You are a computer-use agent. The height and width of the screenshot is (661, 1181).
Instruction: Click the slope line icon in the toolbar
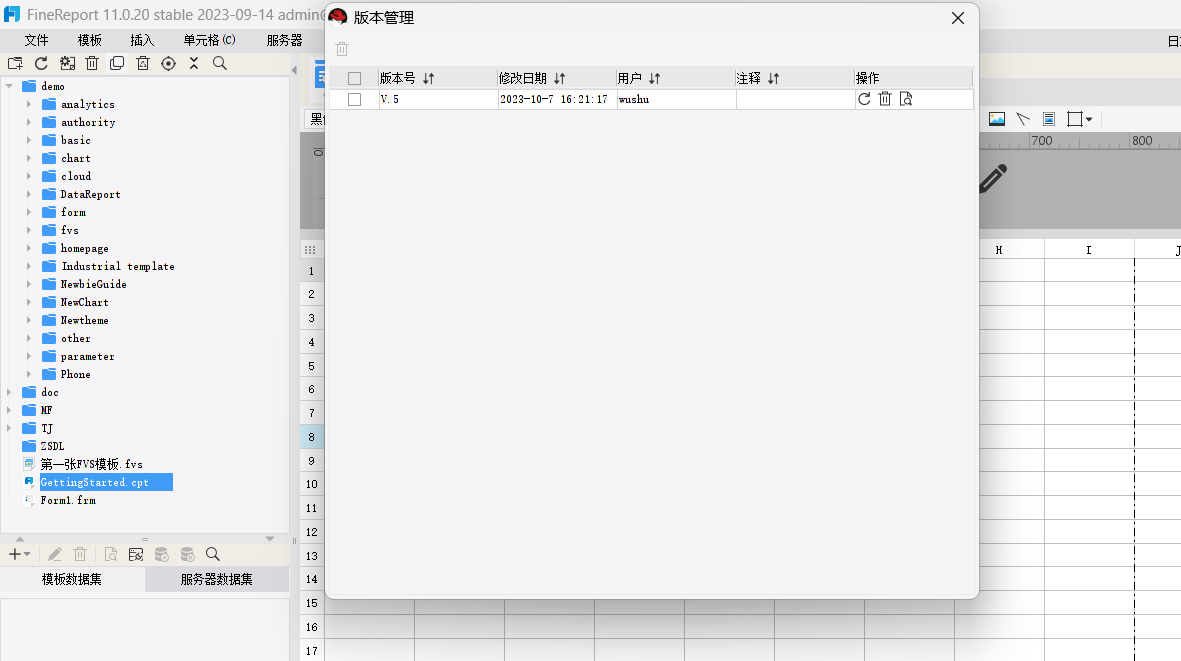[x=1023, y=119]
